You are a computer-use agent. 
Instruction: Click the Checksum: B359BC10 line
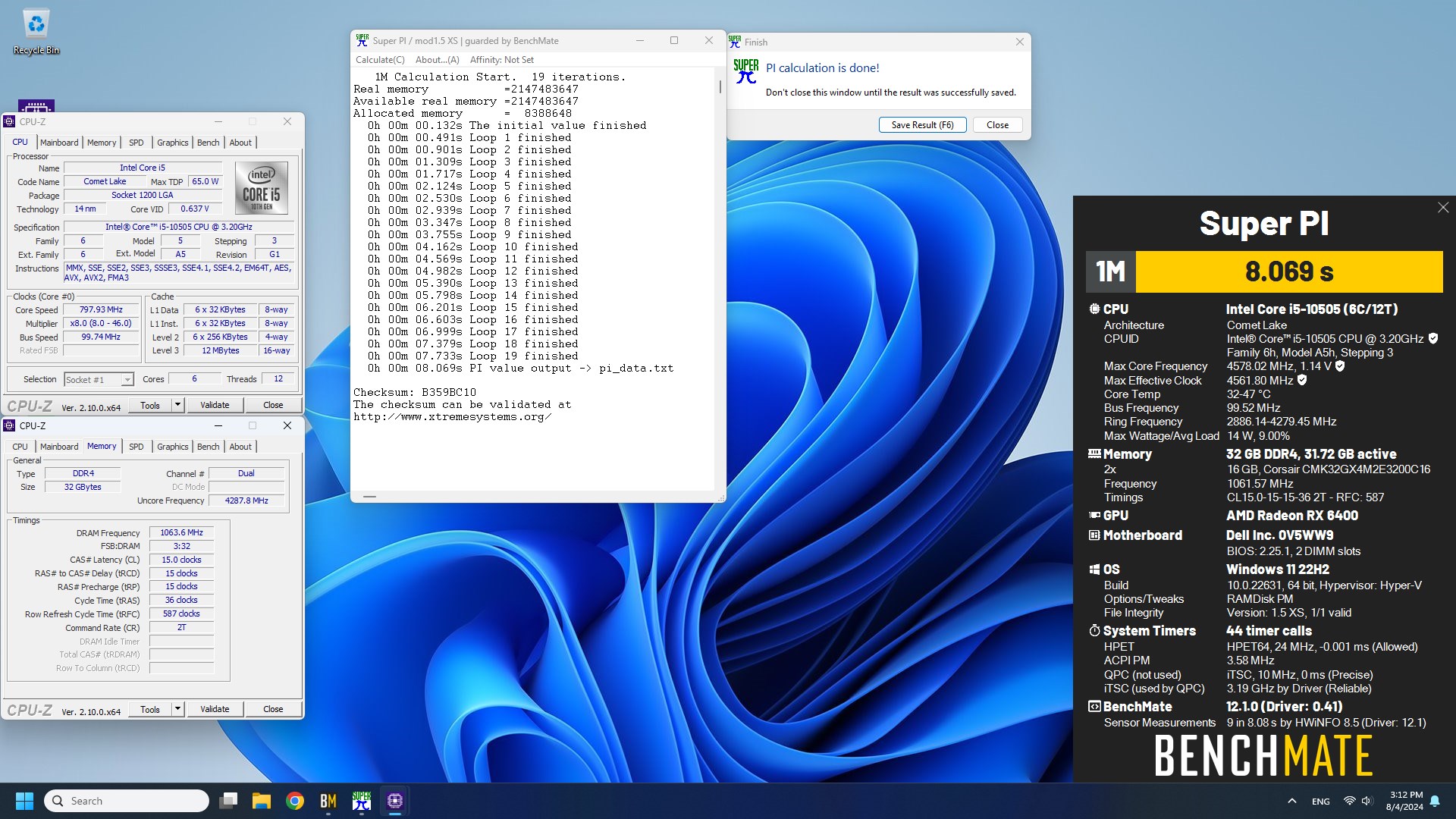[x=415, y=392]
